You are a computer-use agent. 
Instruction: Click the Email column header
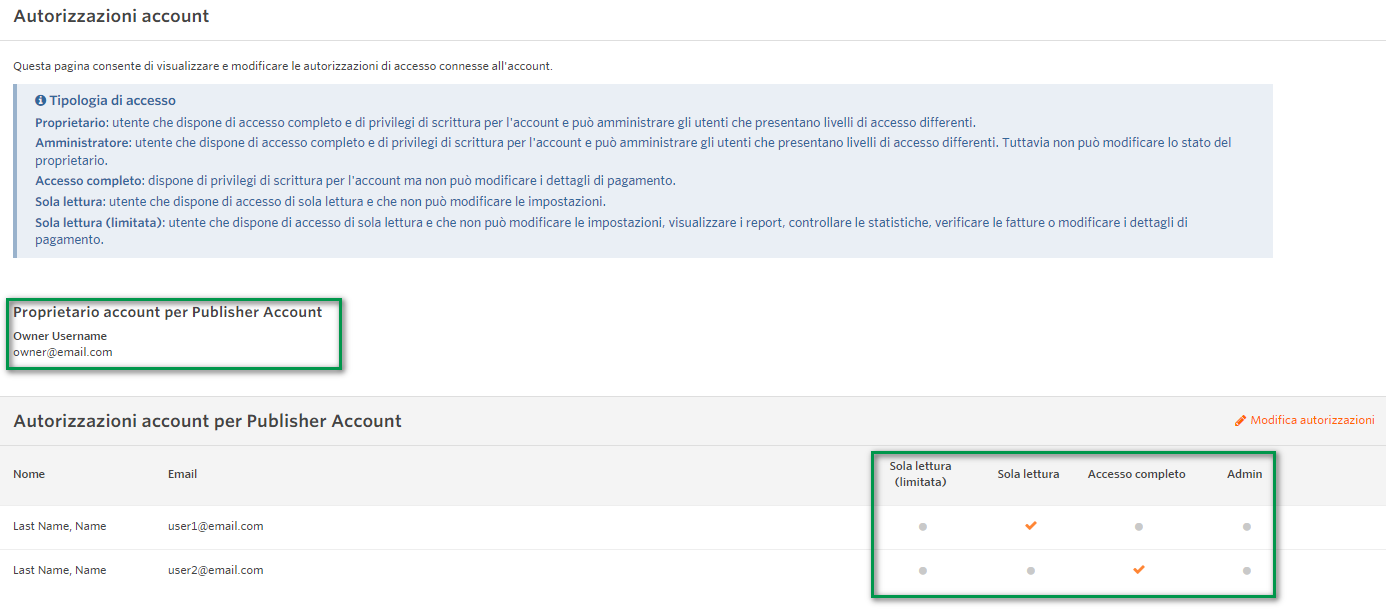[x=182, y=474]
